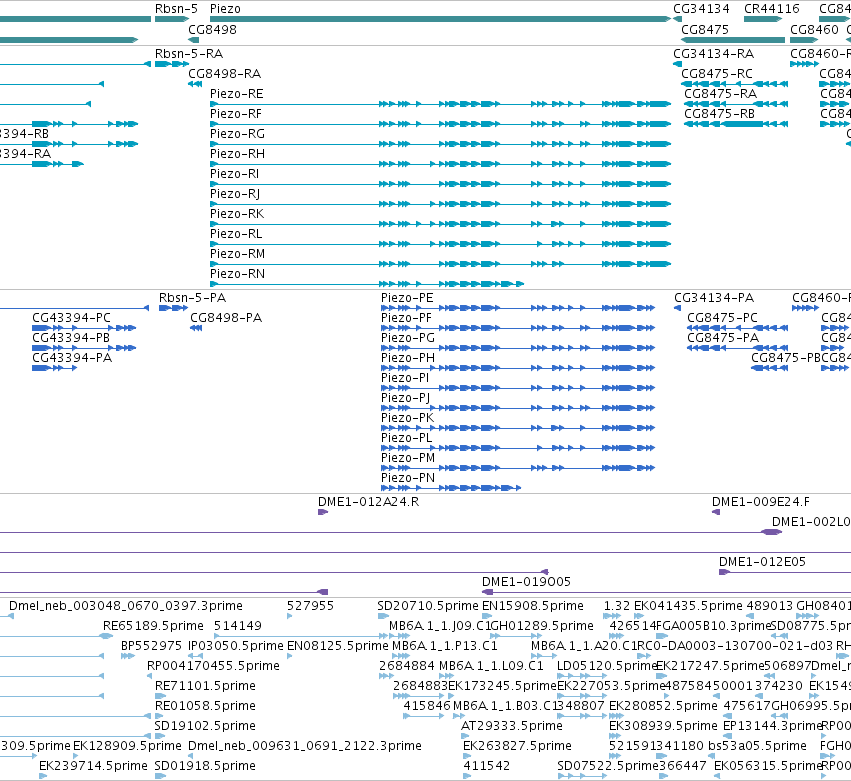Click protein CG8475-PC
Image resolution: width=851 pixels, height=781 pixels.
tap(722, 318)
